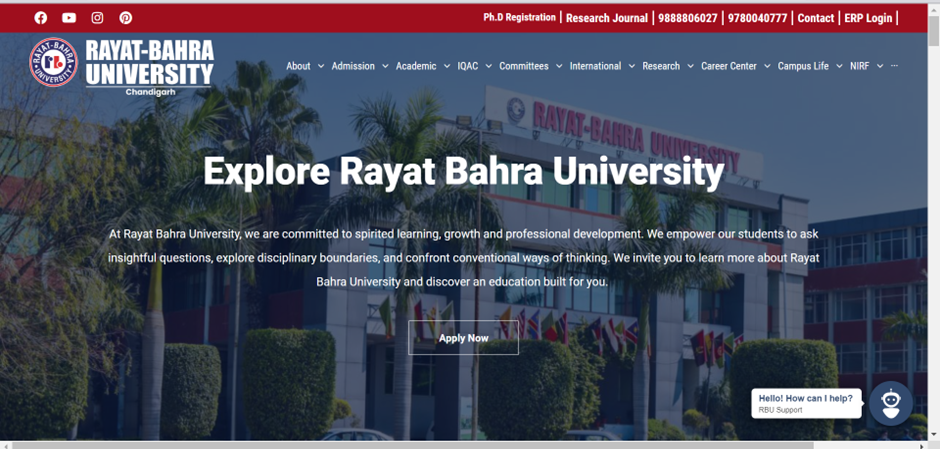Expand the IQAC dropdown chevron
Image resolution: width=940 pixels, height=449 pixels.
(489, 67)
